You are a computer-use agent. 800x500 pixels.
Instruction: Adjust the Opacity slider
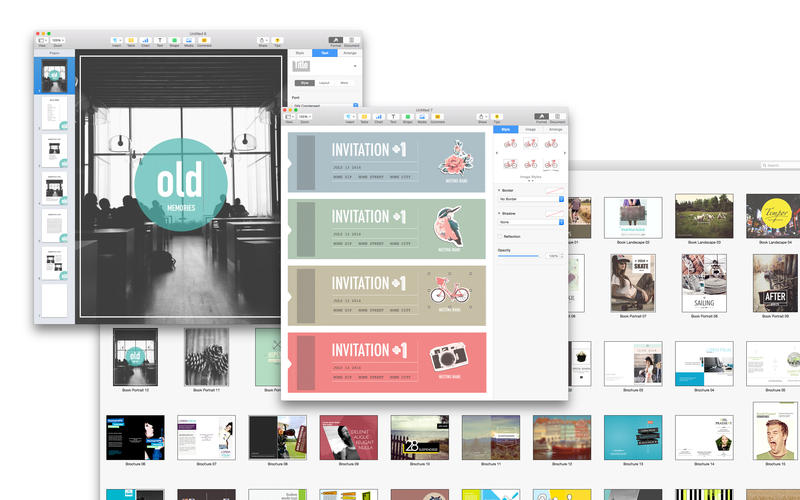click(x=518, y=256)
